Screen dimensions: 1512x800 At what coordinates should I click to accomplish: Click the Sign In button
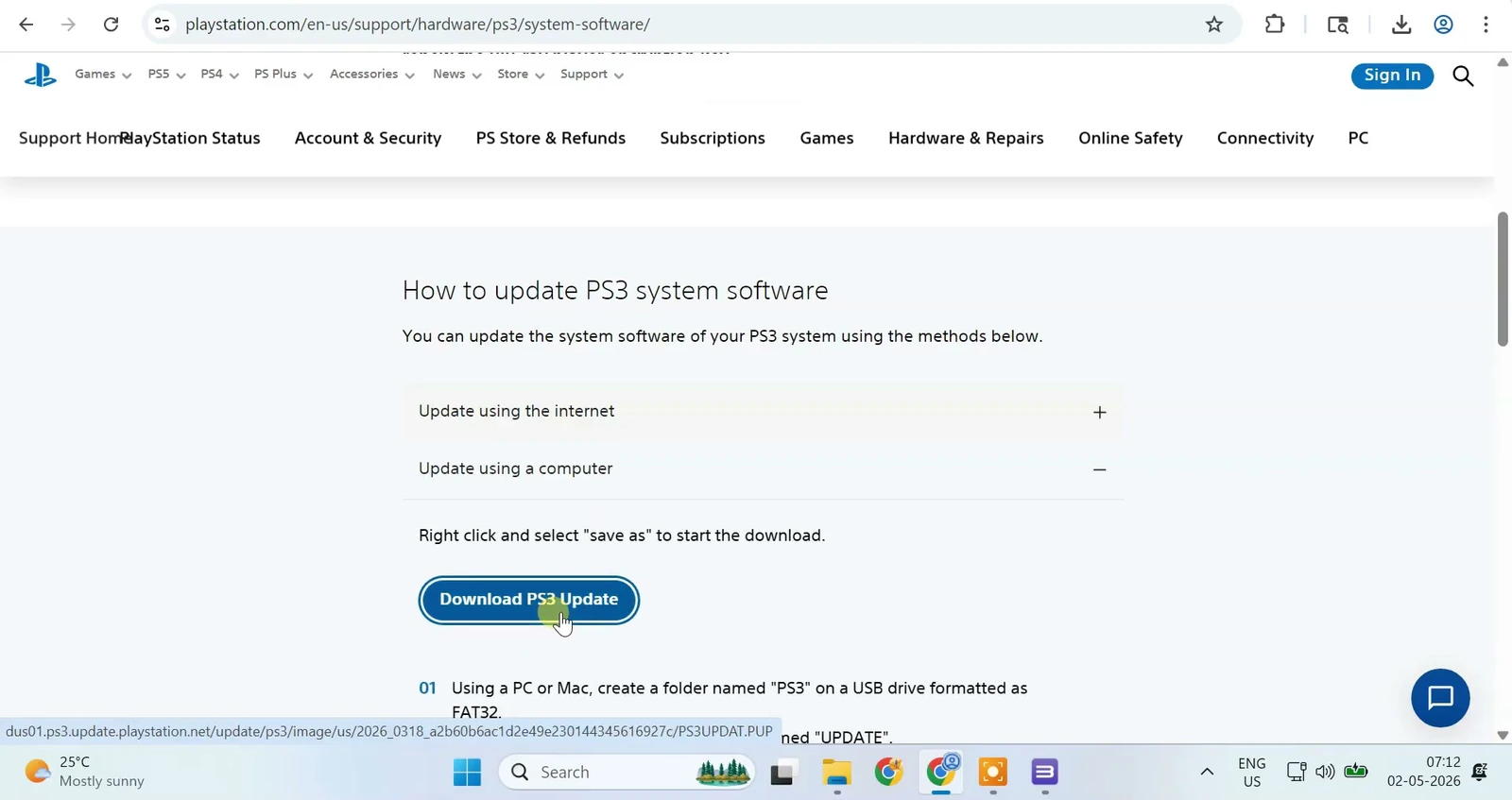pyautogui.click(x=1392, y=76)
